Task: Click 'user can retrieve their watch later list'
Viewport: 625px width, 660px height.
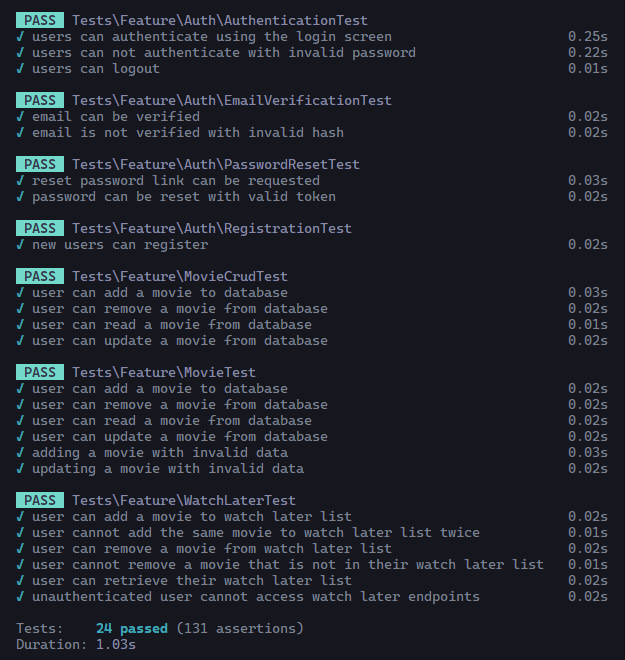Action: (192, 580)
